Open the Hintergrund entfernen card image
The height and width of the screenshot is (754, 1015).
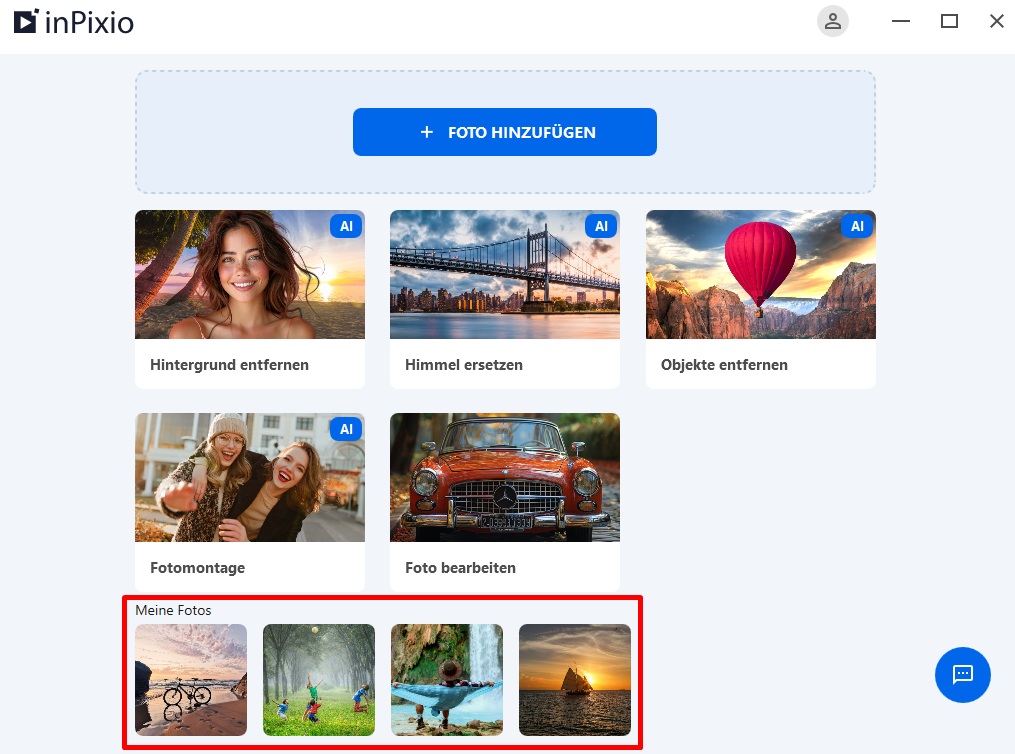click(x=250, y=274)
